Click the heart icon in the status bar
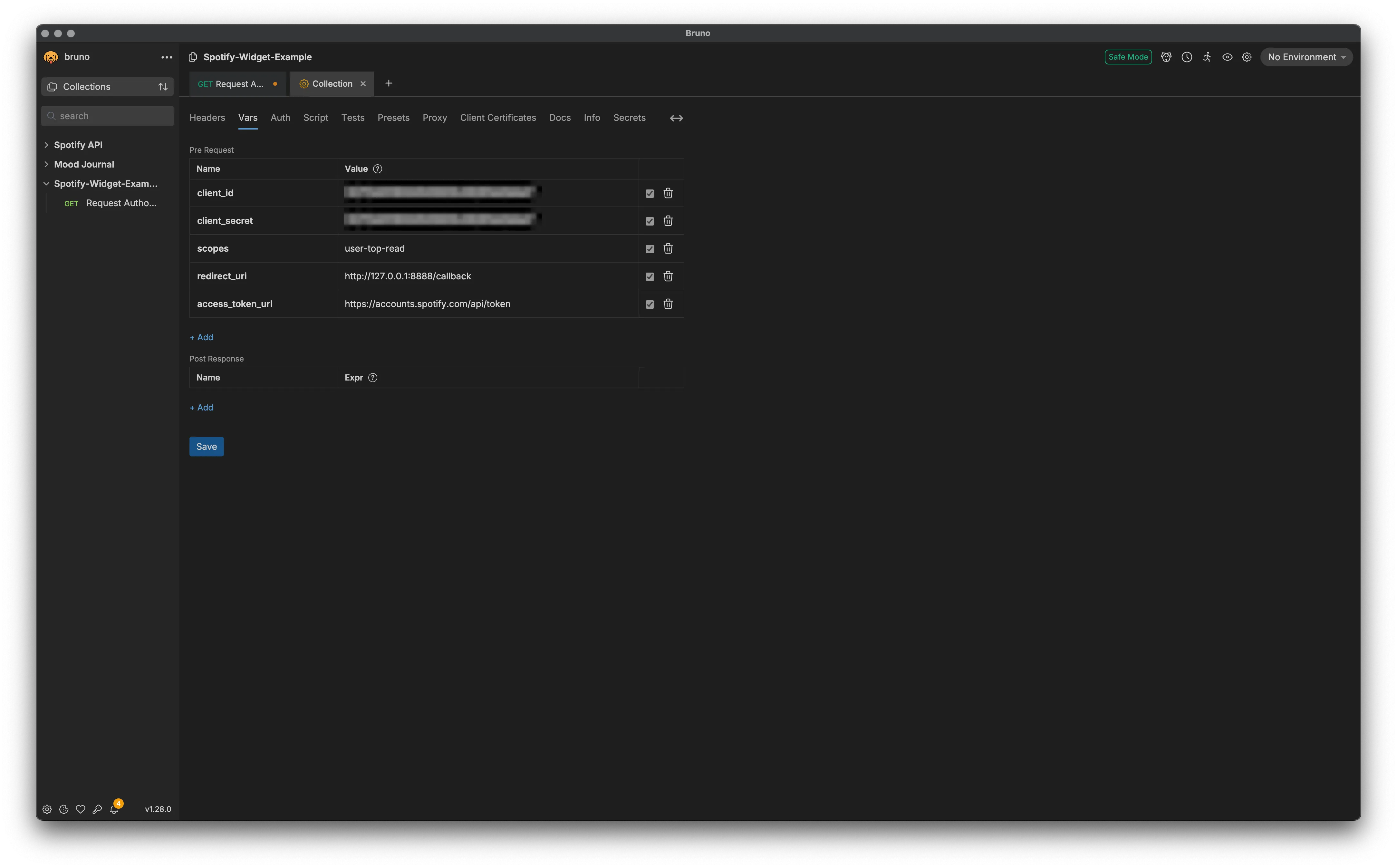 coord(80,809)
